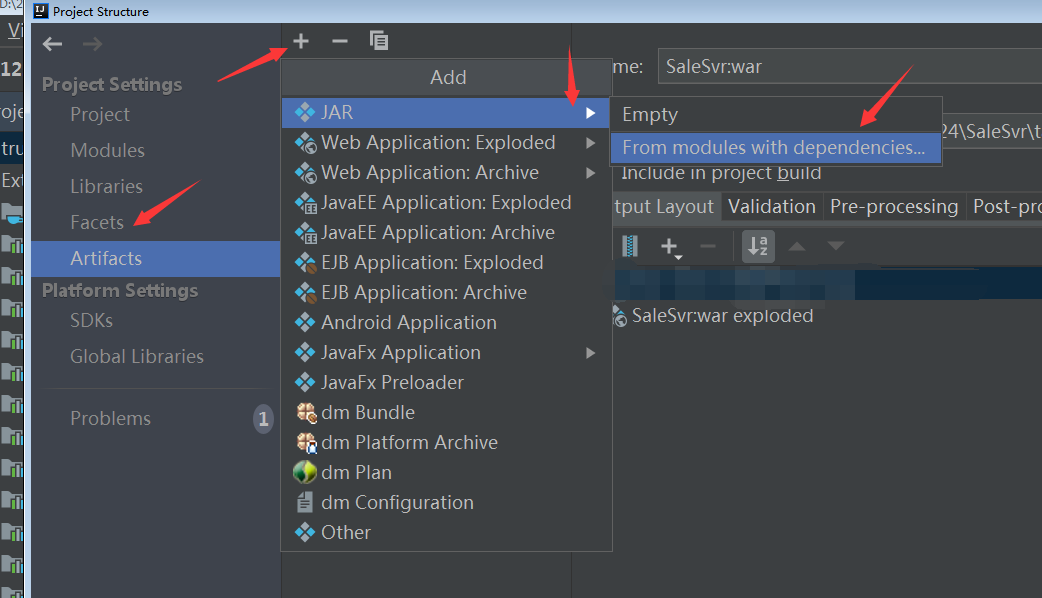
Task: Select SaleSvr:war exploded in output tree
Action: tap(722, 316)
